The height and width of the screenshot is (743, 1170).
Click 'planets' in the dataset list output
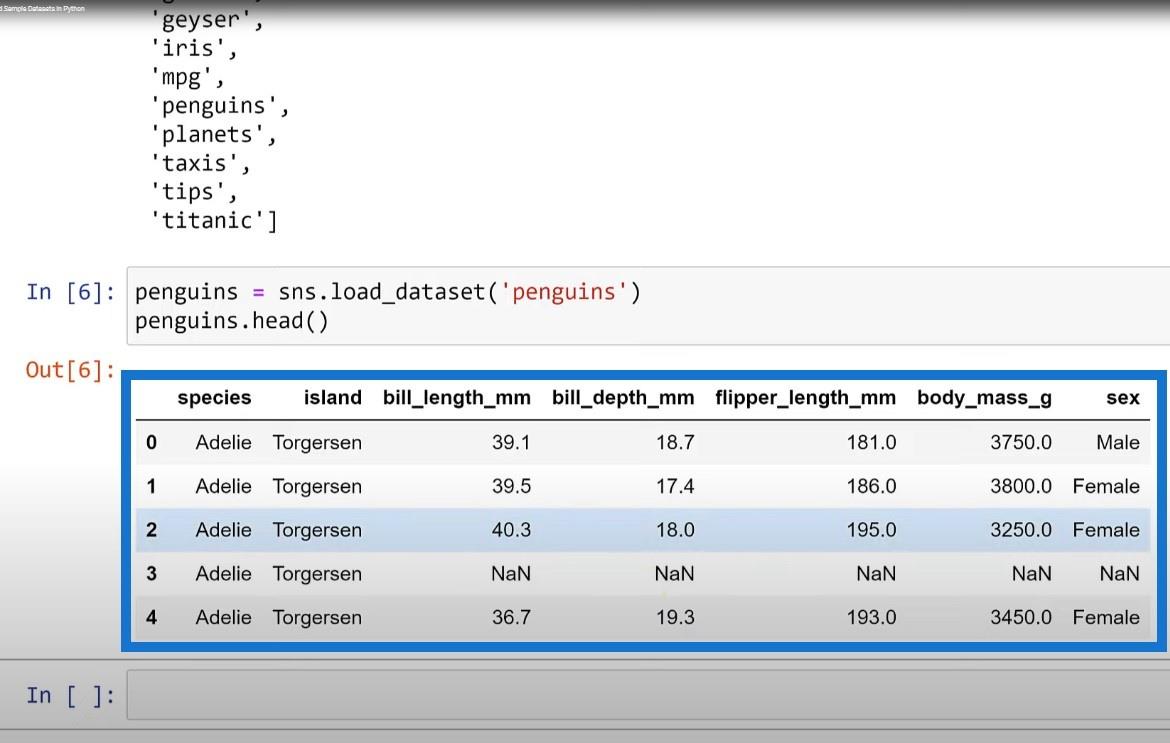pyautogui.click(x=213, y=135)
